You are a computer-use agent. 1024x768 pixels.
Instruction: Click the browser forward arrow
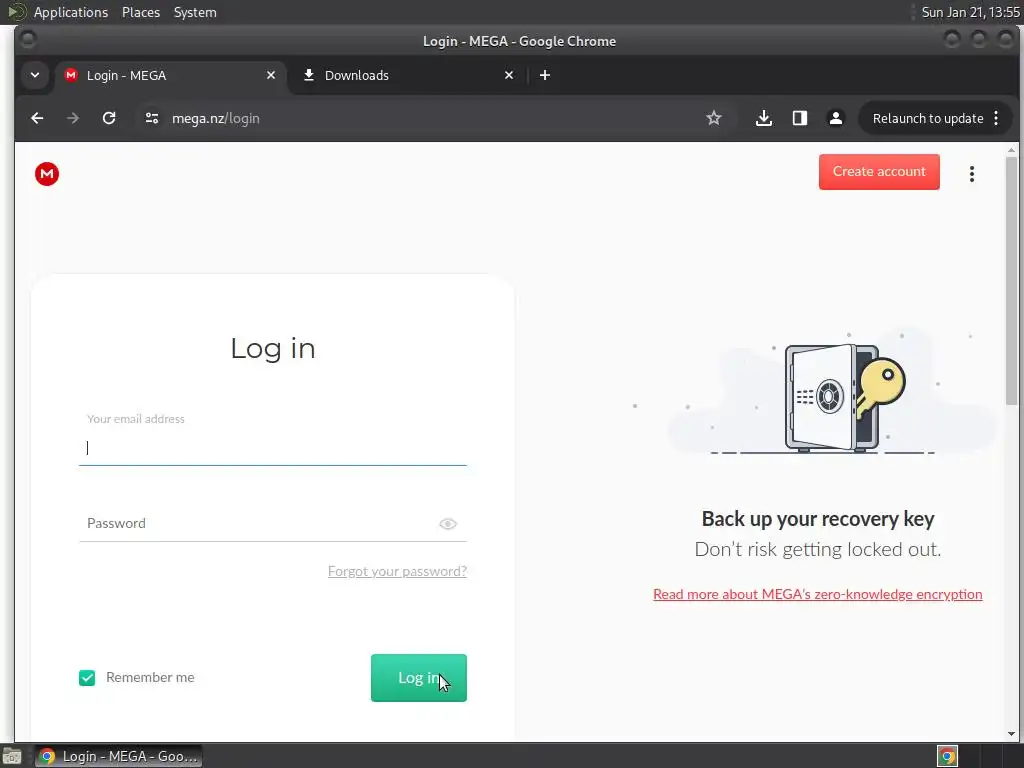pyautogui.click(x=73, y=118)
